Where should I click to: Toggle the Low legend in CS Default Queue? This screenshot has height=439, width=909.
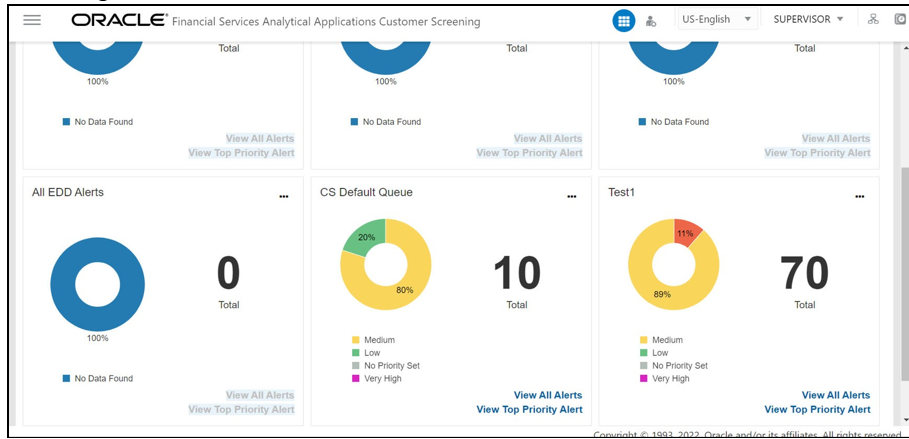click(366, 353)
